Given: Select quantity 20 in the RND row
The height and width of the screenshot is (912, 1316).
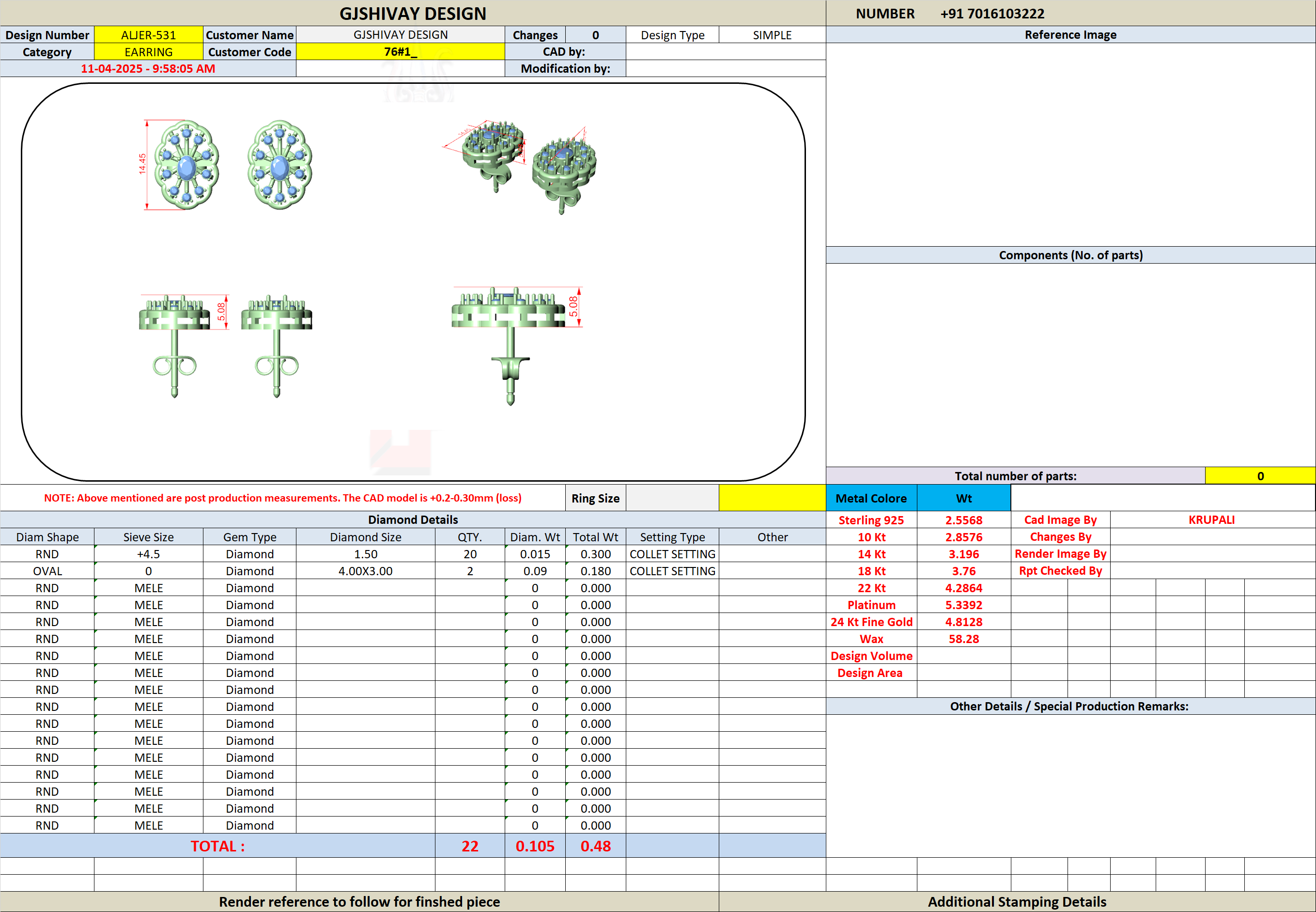Looking at the screenshot, I should coord(470,554).
